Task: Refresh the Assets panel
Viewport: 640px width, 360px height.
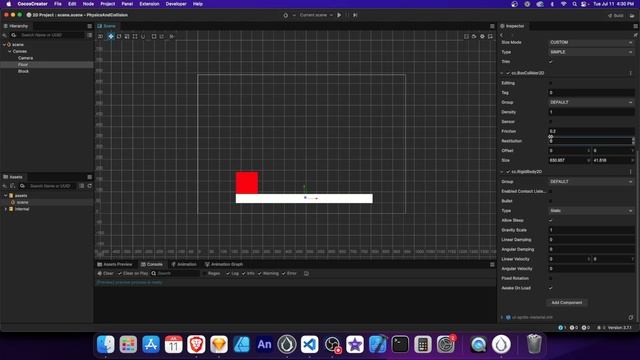Action: pyautogui.click(x=89, y=186)
